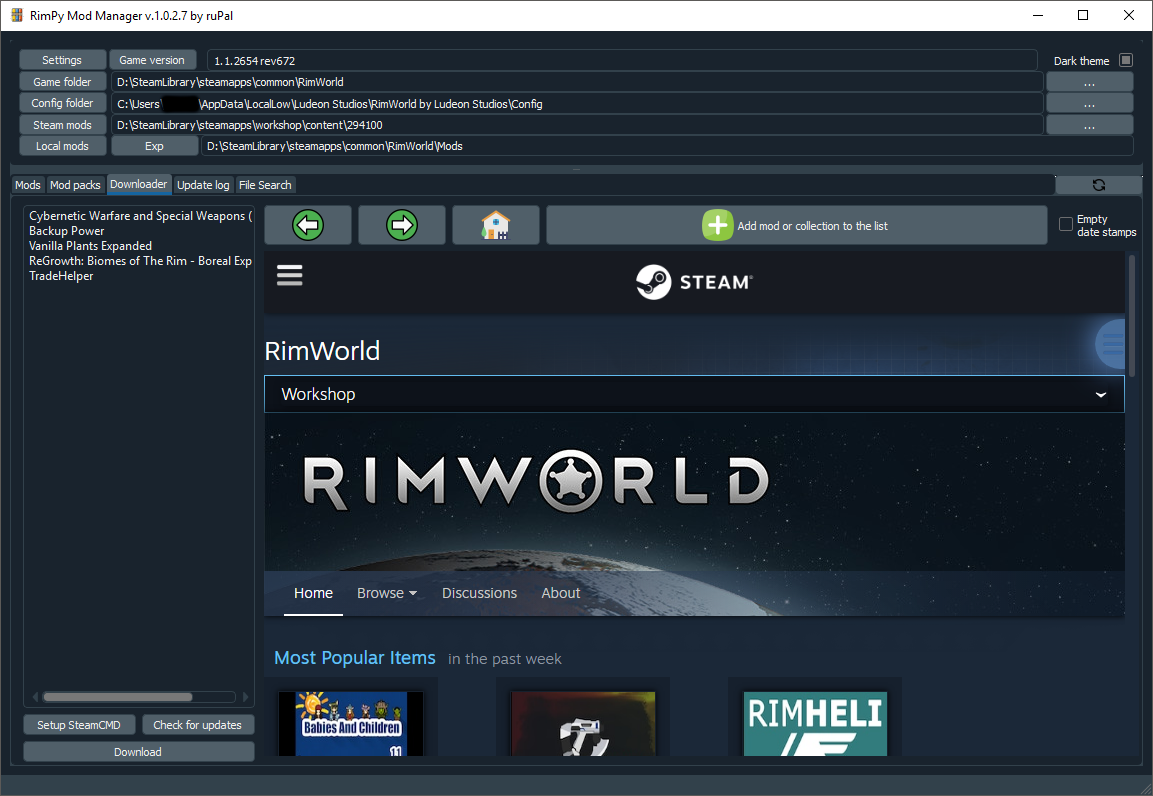Viewport: 1153px width, 796px height.
Task: Add mod or collection to the list
Action: 796,225
